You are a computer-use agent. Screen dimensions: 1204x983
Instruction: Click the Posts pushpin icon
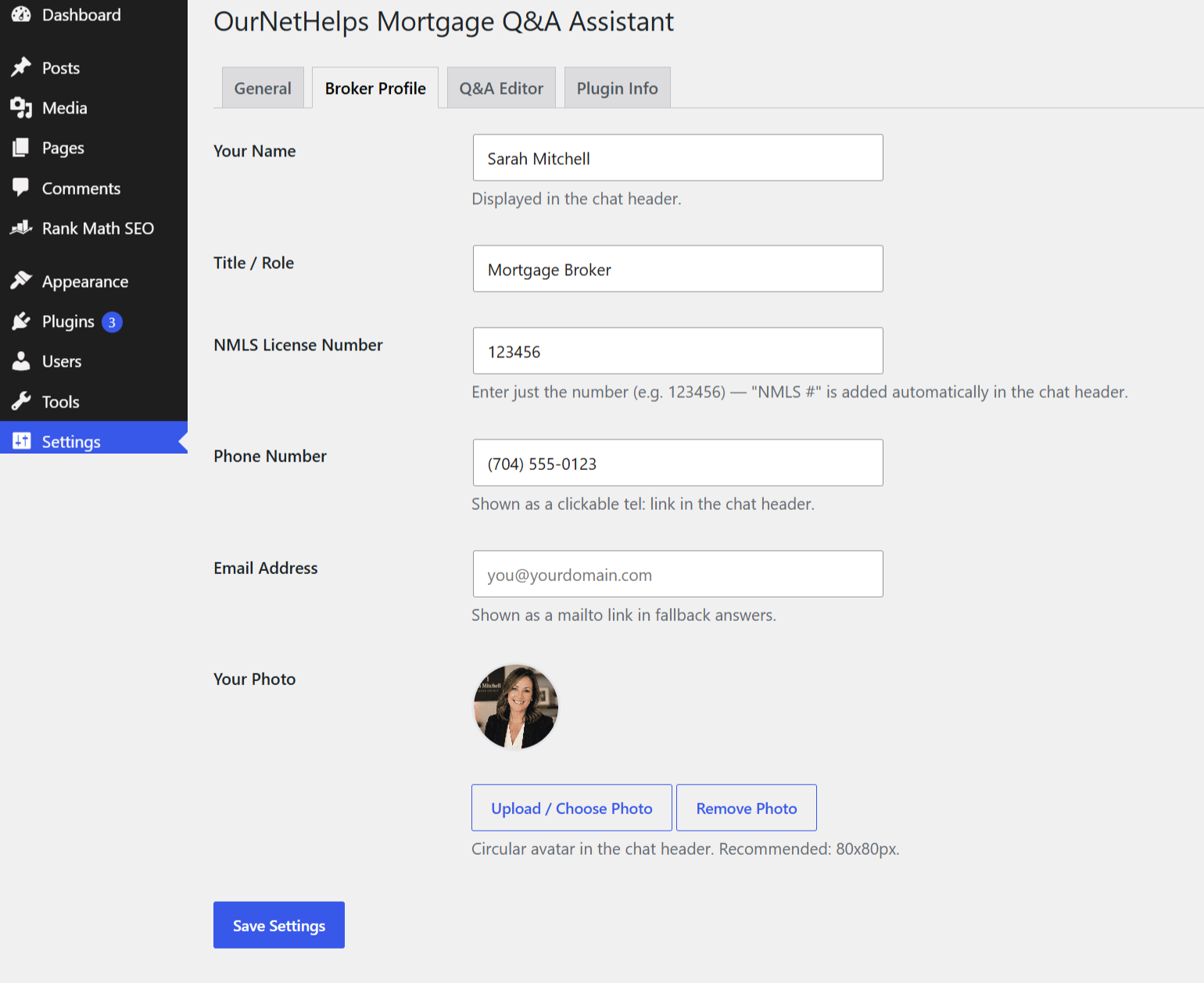point(21,67)
